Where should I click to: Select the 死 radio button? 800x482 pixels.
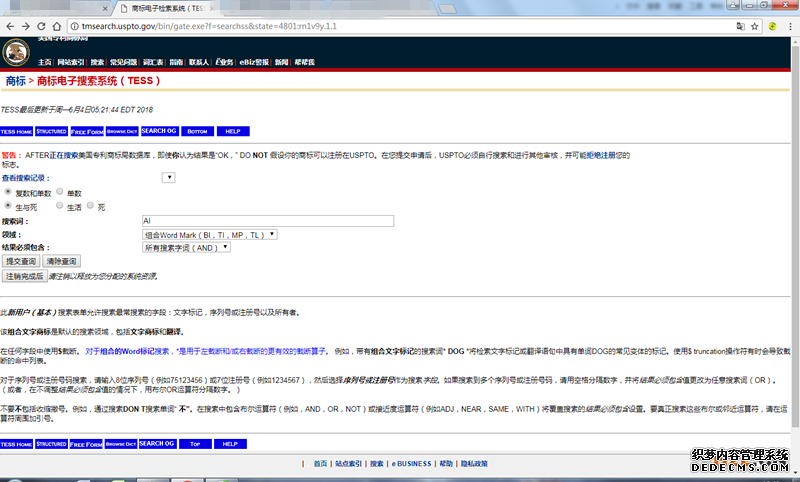click(x=90, y=205)
